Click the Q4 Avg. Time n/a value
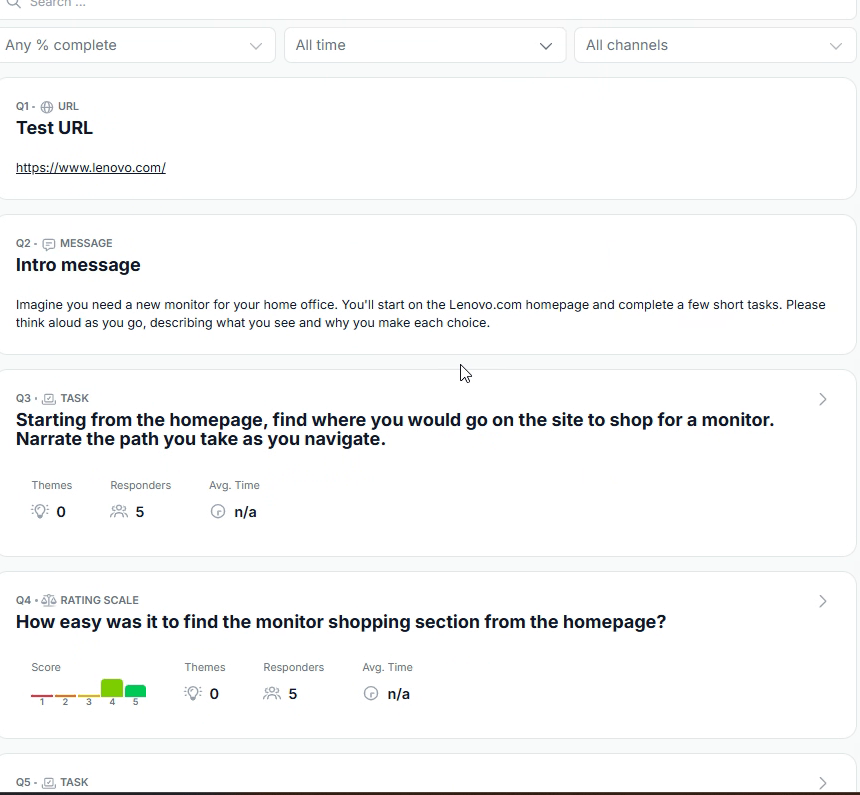 [x=399, y=694]
